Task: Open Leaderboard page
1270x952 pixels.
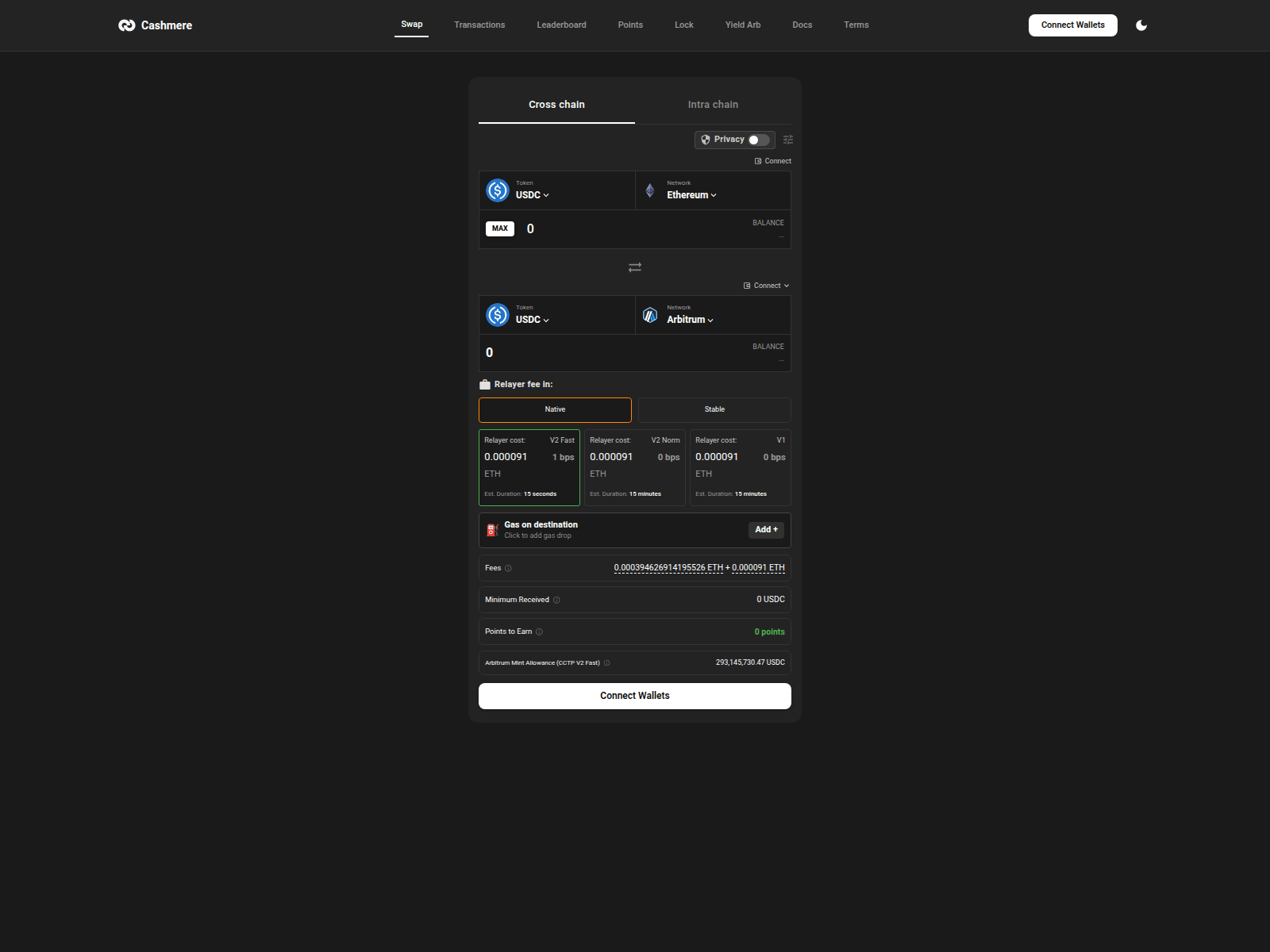Action: (x=561, y=25)
